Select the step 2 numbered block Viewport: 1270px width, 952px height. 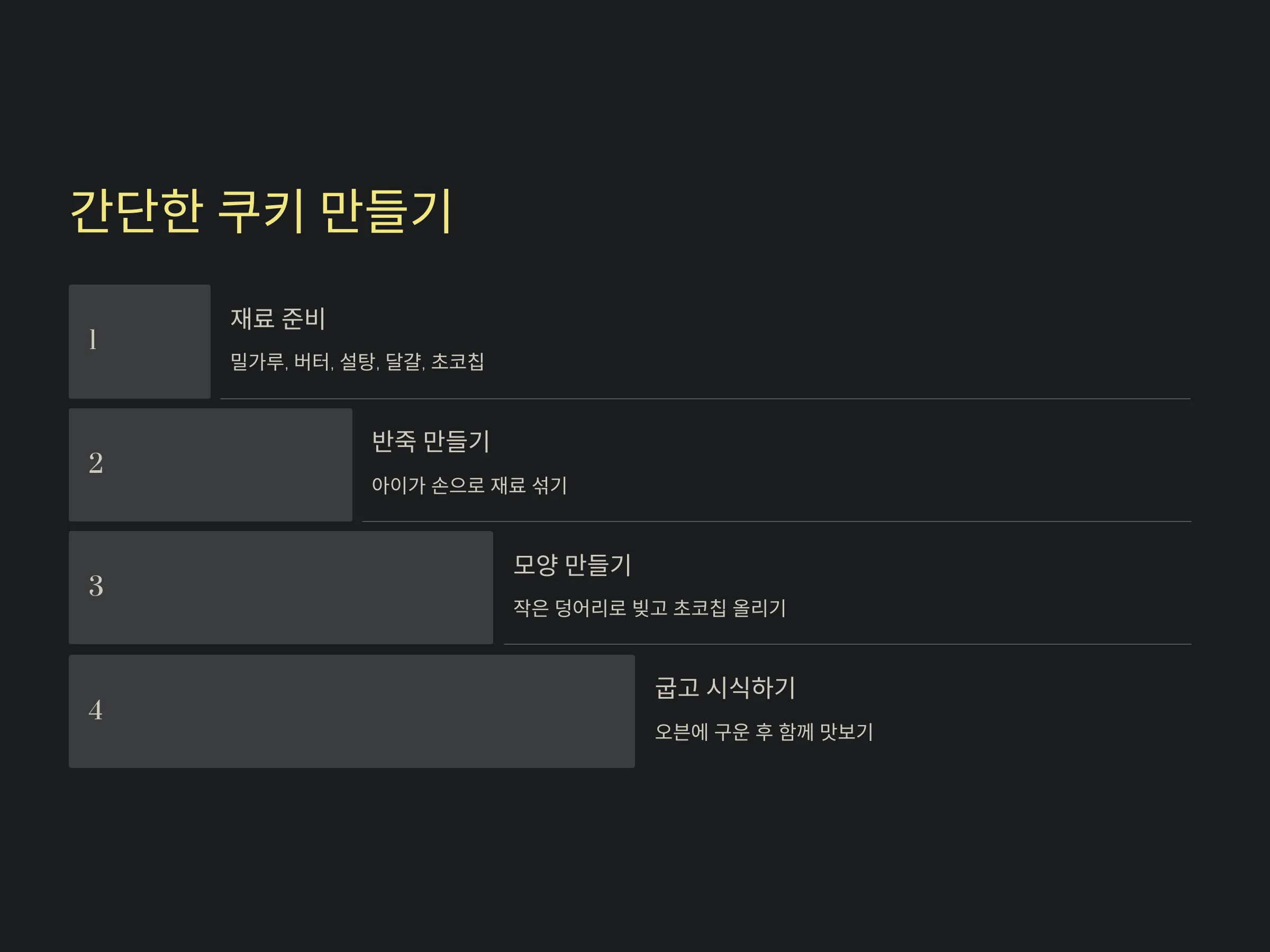click(210, 465)
